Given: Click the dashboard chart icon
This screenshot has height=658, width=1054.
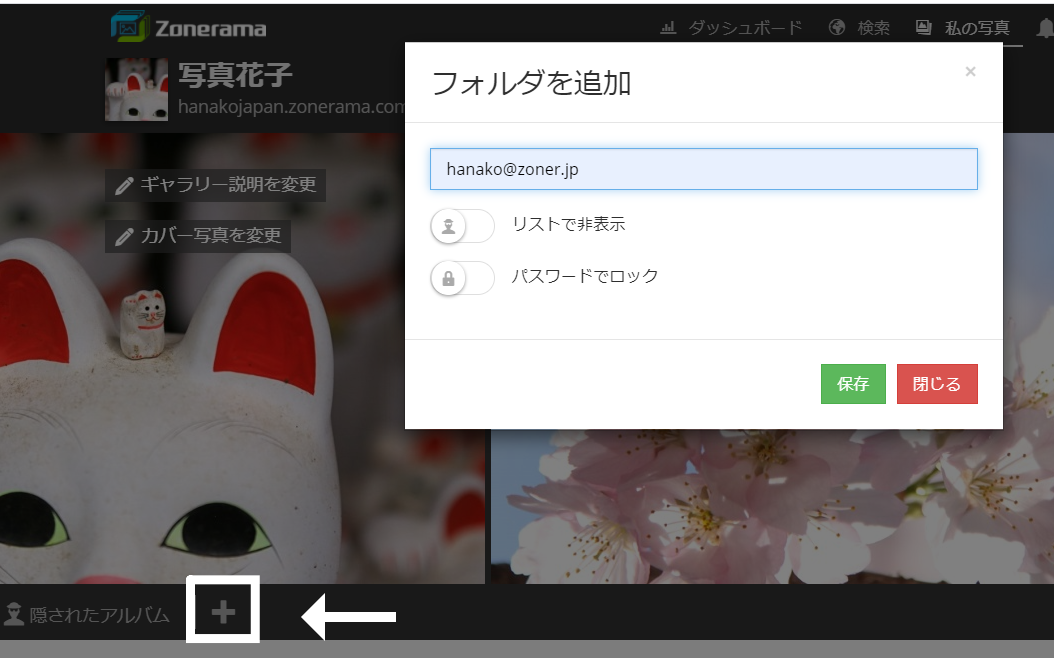Looking at the screenshot, I should tap(667, 28).
